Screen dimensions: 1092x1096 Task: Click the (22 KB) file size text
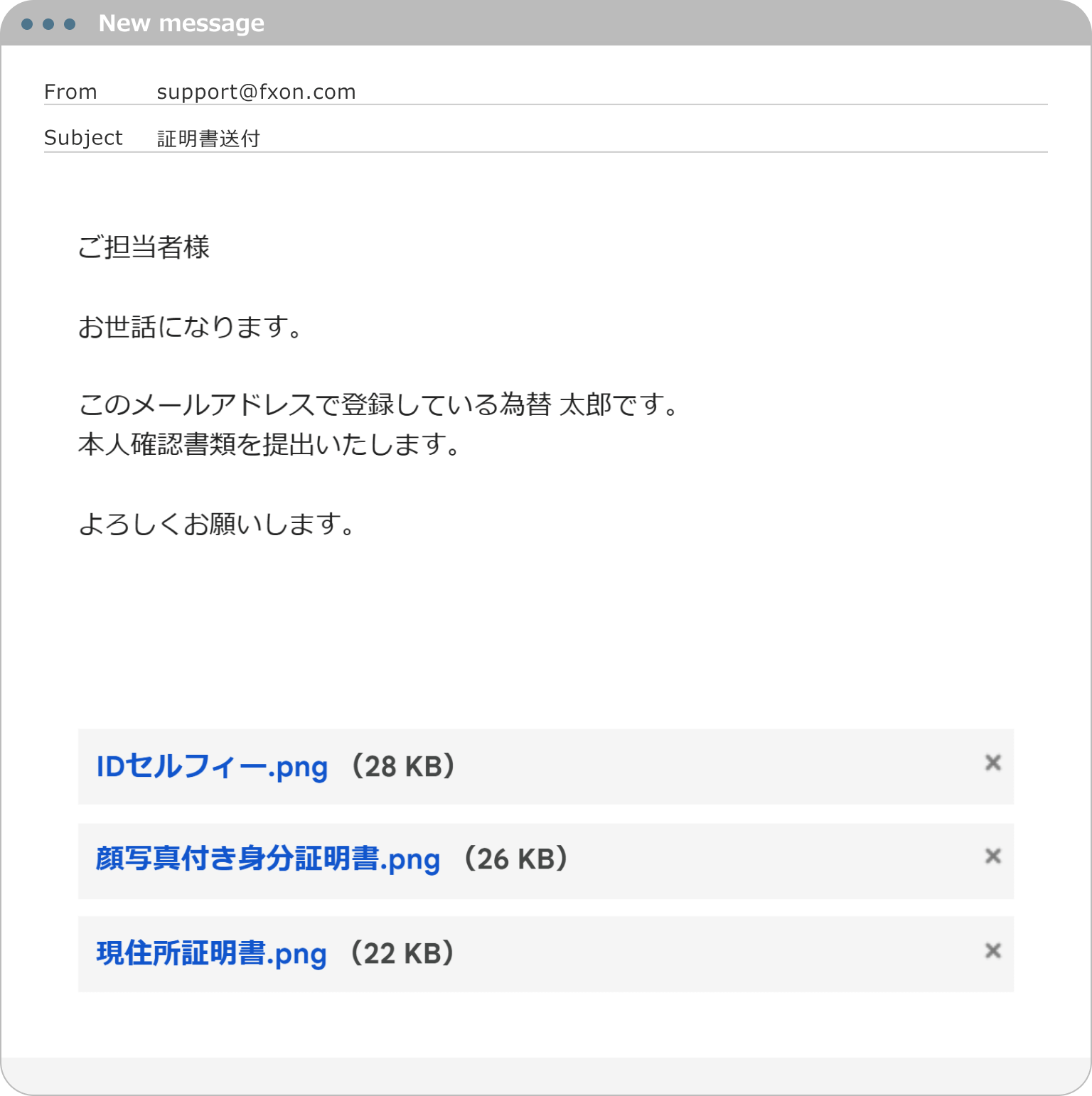click(x=402, y=954)
